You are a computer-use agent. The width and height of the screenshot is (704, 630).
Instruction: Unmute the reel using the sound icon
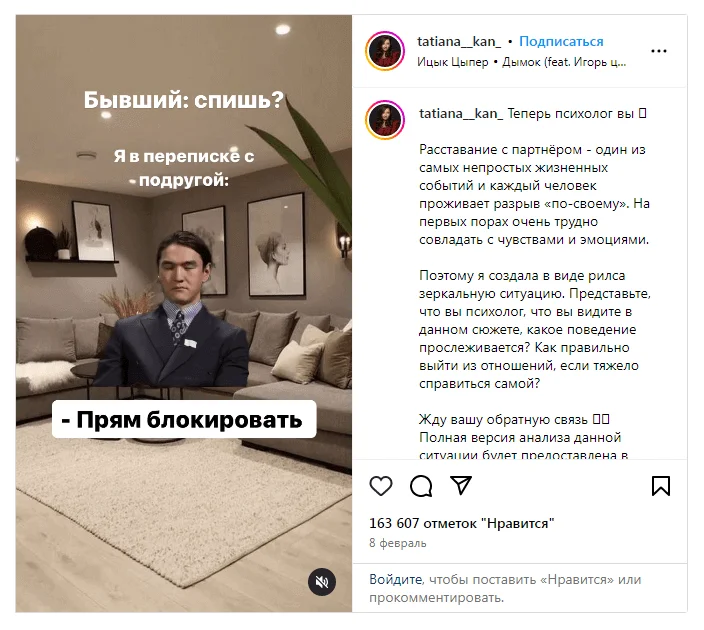[x=321, y=582]
